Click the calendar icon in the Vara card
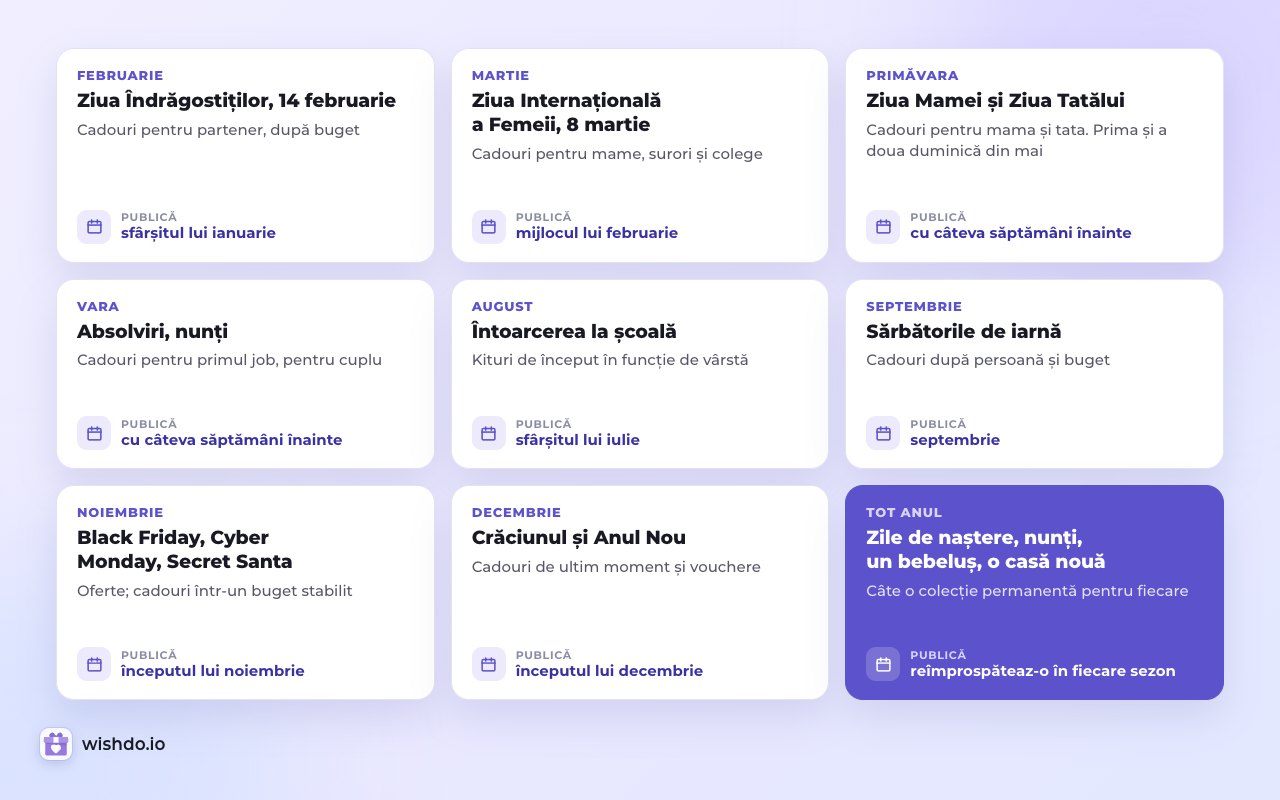1280x800 pixels. click(x=94, y=433)
